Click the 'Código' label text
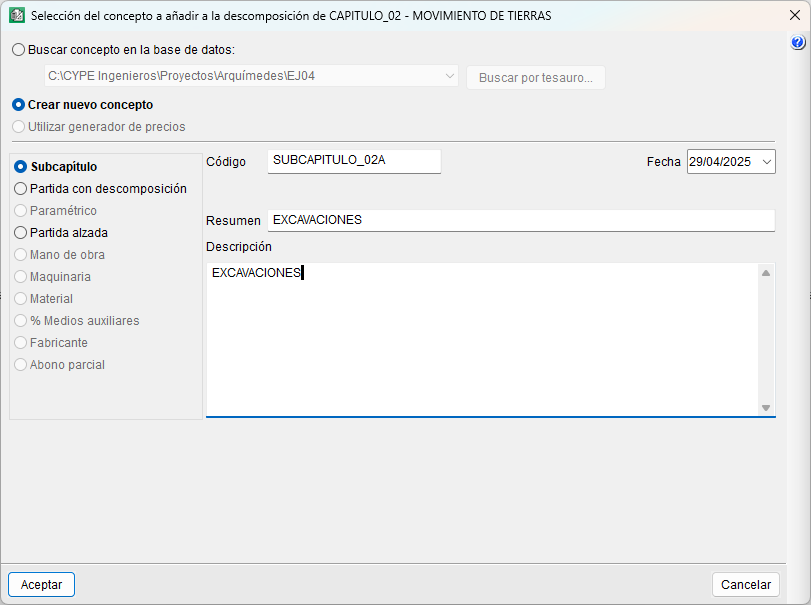This screenshot has width=811, height=605. (x=226, y=162)
